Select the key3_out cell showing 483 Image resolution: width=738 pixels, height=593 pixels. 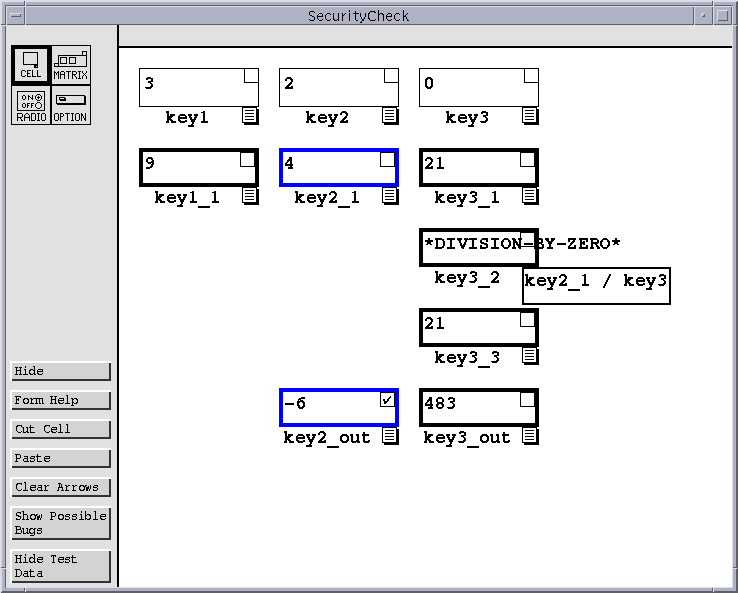coord(470,407)
